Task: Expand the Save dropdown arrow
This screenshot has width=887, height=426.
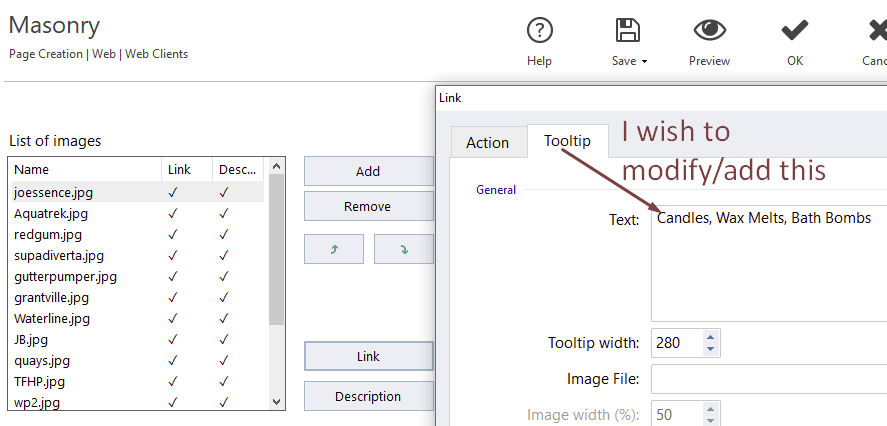Action: click(x=644, y=62)
